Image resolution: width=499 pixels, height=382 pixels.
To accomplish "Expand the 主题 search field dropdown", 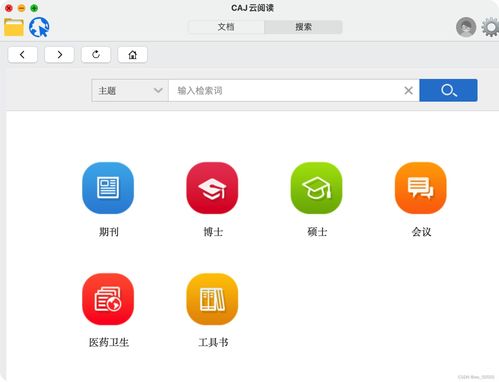I will [x=130, y=90].
